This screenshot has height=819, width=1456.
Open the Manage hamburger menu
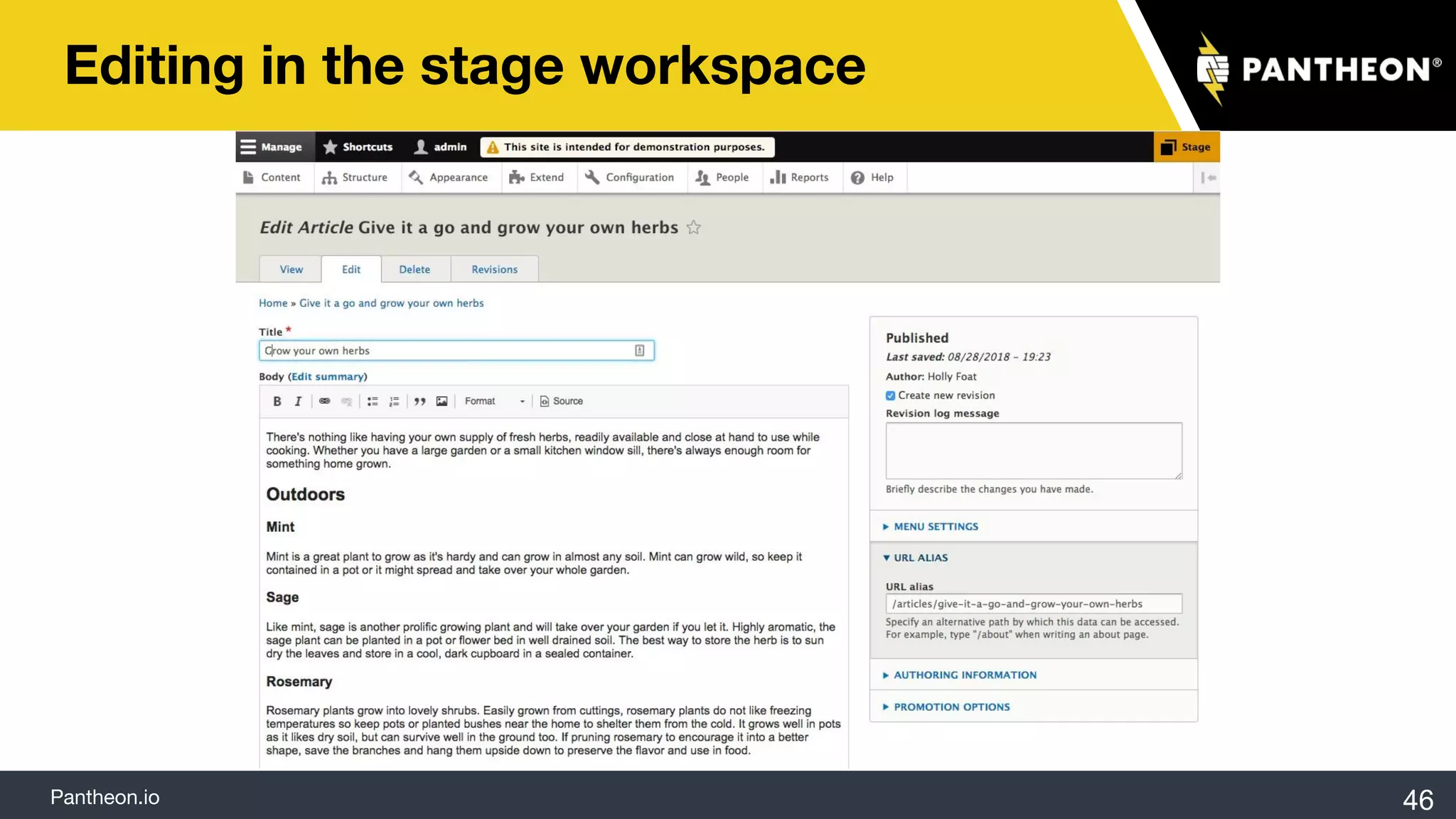[275, 146]
